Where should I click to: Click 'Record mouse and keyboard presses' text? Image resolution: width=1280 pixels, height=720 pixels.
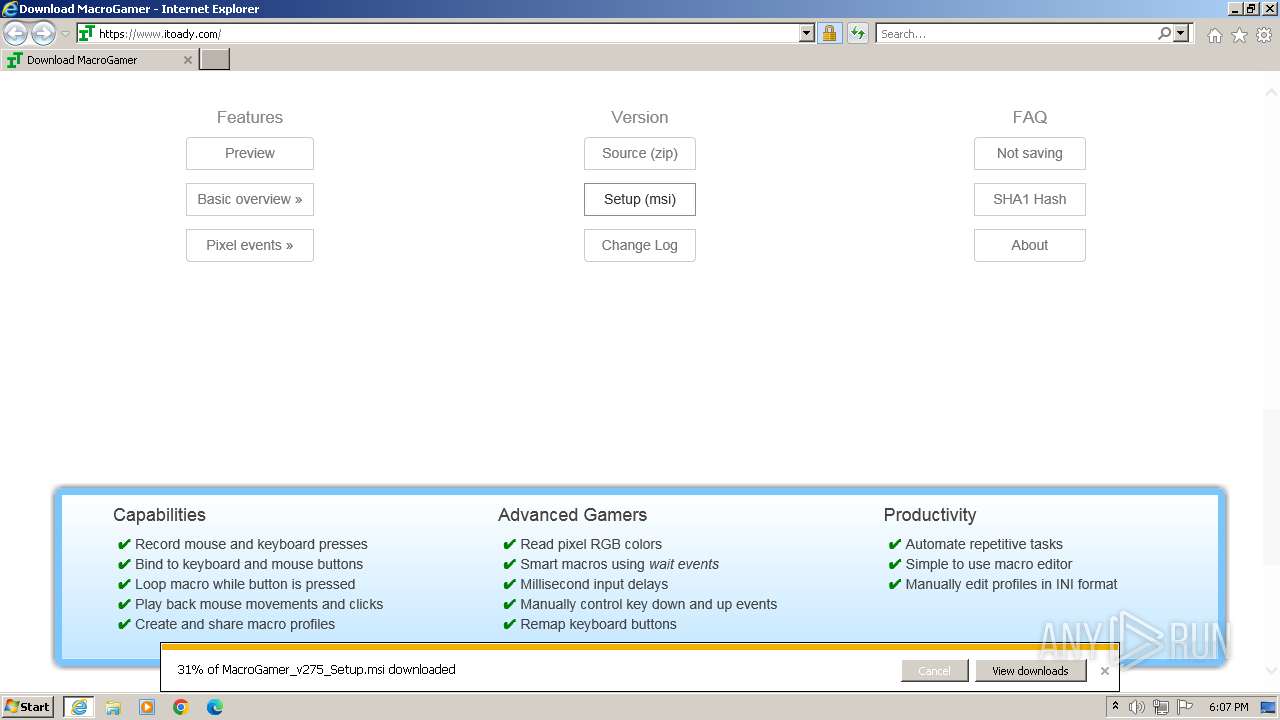251,544
